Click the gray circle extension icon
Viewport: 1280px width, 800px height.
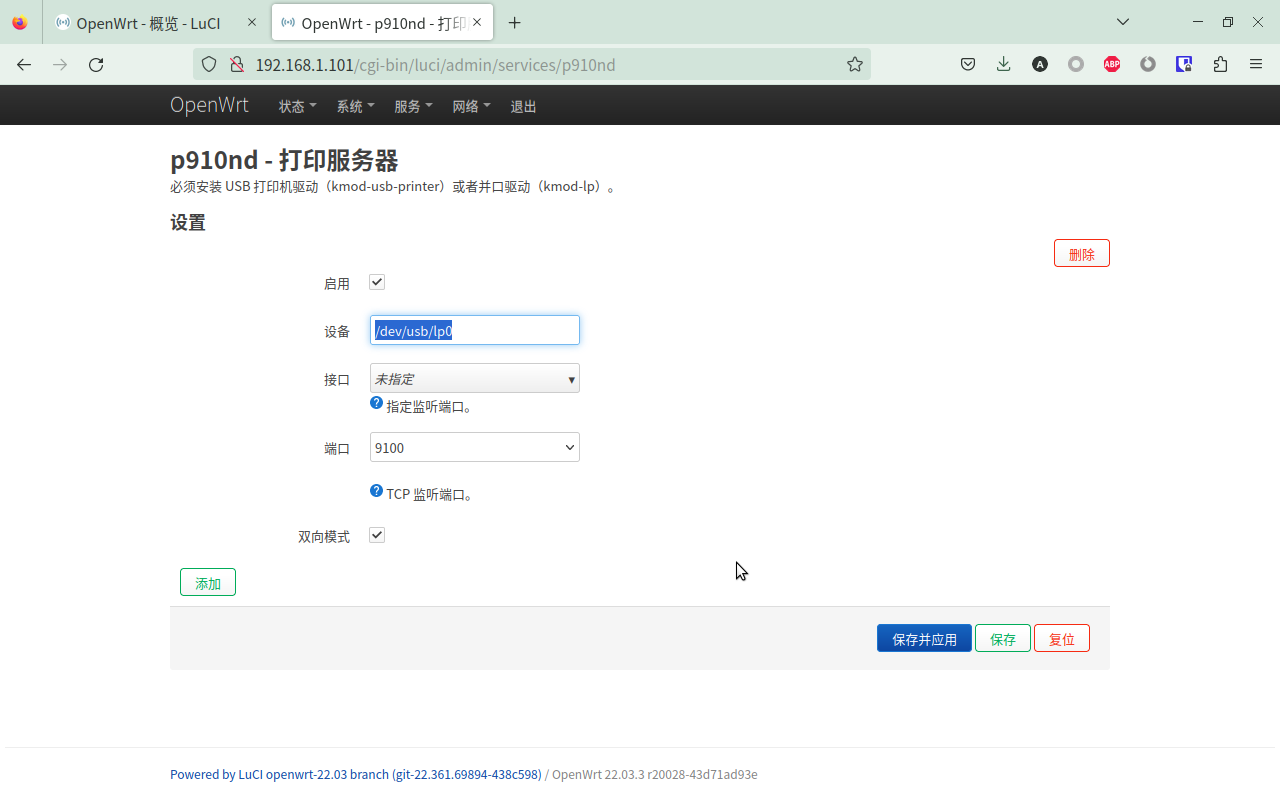click(1076, 64)
